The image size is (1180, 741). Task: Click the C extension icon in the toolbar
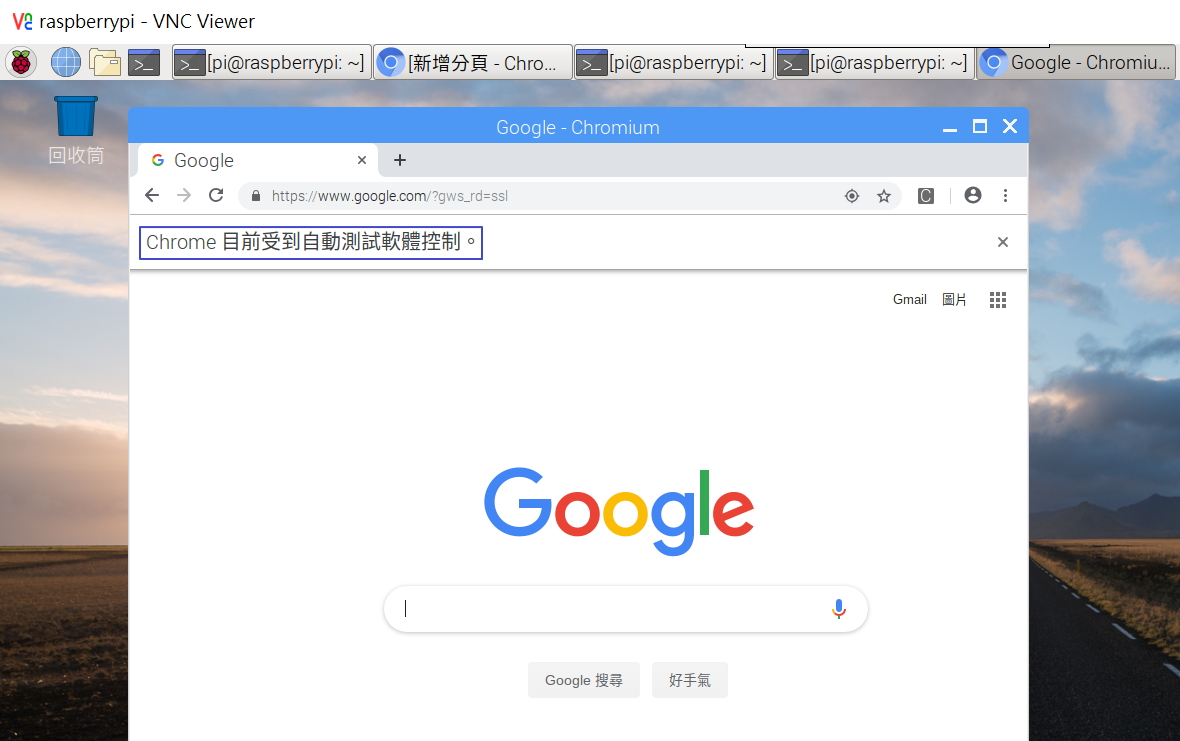tap(925, 195)
